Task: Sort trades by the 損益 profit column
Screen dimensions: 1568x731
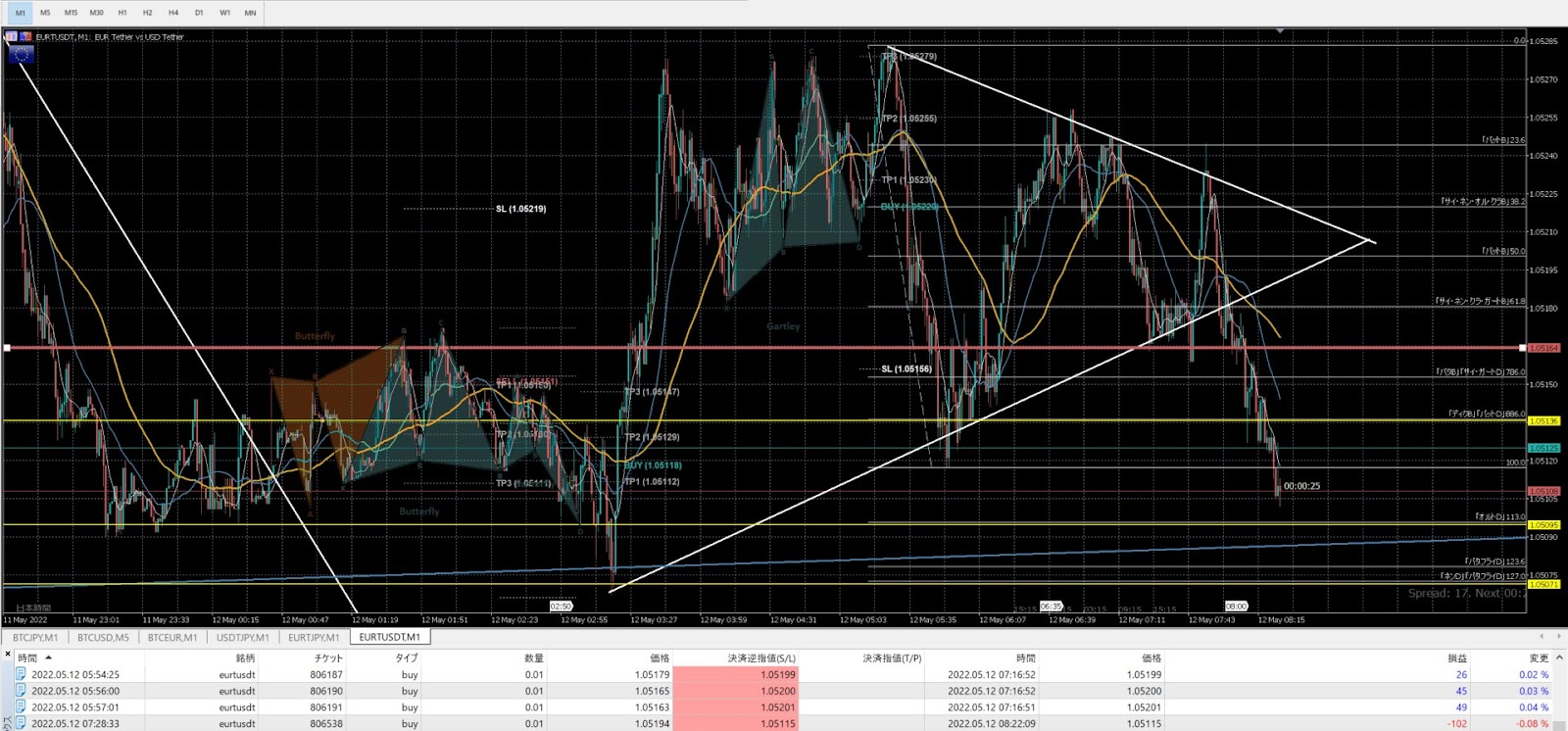Action: [1457, 658]
